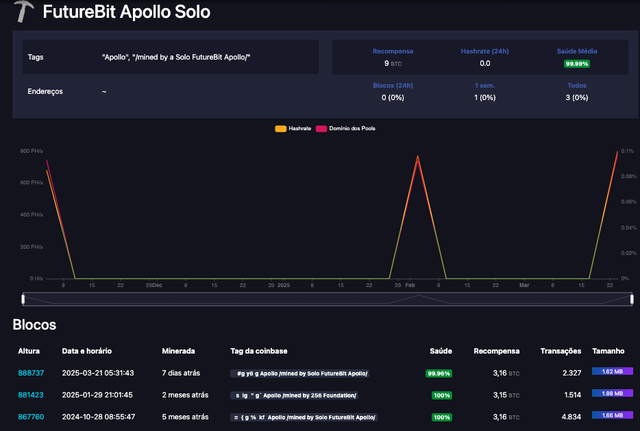Click the Endereços label
This screenshot has height=431, width=640.
pyautogui.click(x=45, y=91)
